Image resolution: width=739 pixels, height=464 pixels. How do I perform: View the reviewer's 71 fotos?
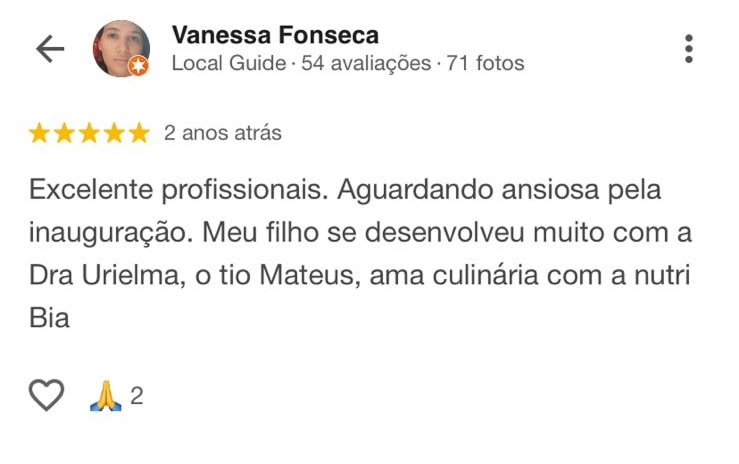pyautogui.click(x=484, y=63)
